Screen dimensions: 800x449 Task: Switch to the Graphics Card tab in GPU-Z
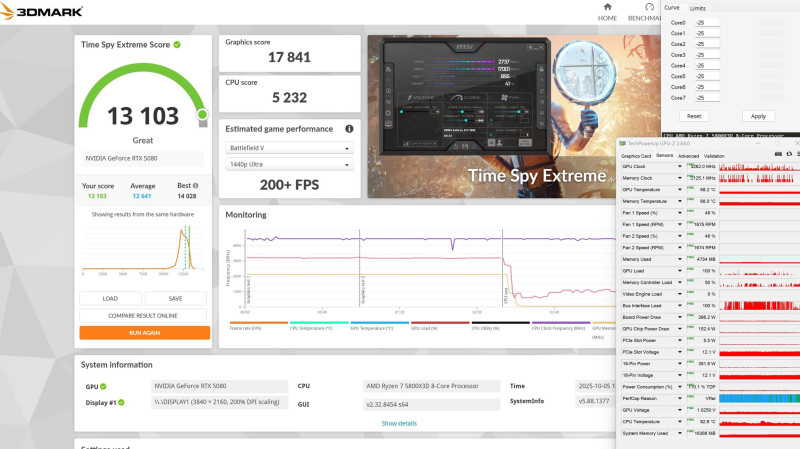coord(636,156)
